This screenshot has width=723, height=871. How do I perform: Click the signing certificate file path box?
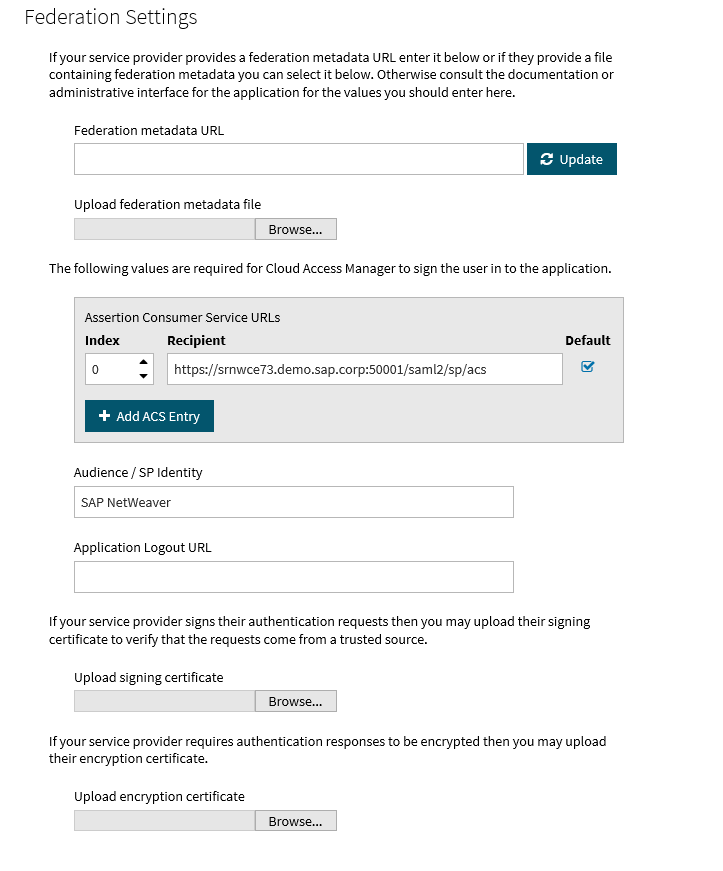tap(164, 702)
